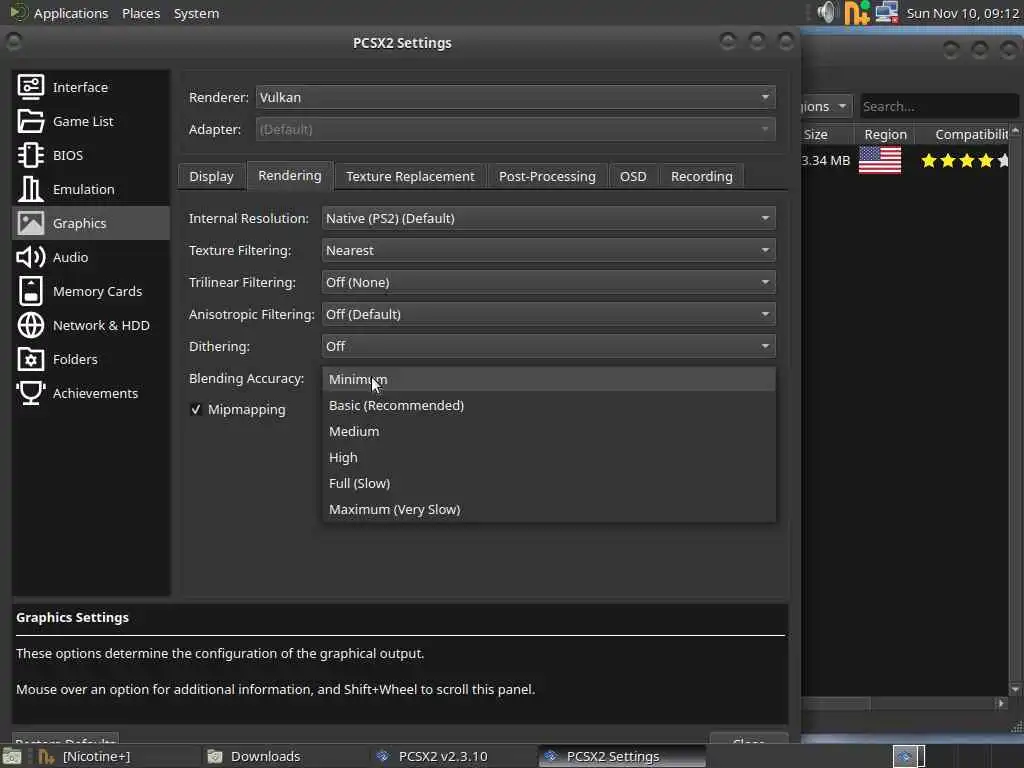Click the PCSX2 Settings taskbar button
The height and width of the screenshot is (768, 1024).
tap(622, 756)
